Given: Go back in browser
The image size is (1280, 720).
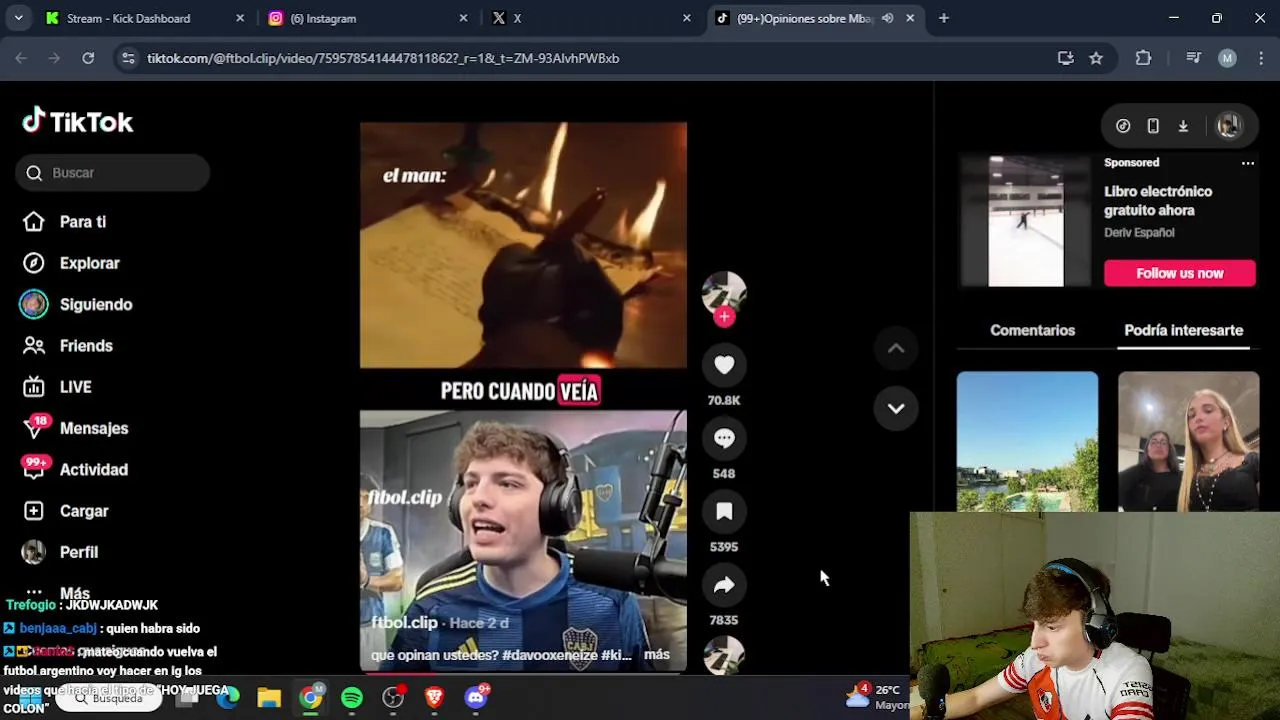Looking at the screenshot, I should tap(21, 58).
